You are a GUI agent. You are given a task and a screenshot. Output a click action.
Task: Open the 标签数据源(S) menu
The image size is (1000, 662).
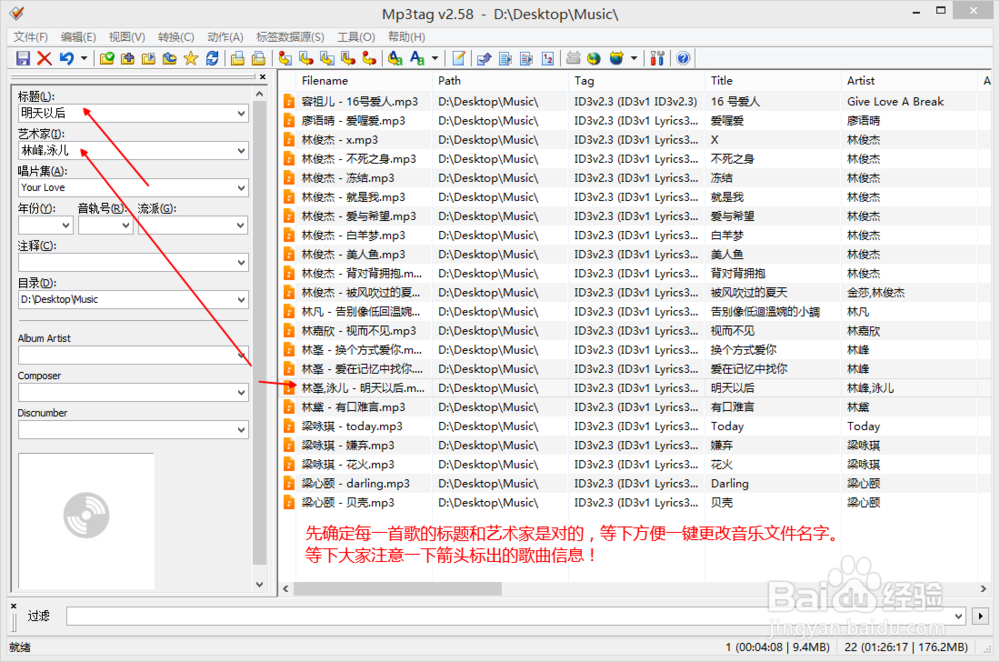[x=290, y=37]
